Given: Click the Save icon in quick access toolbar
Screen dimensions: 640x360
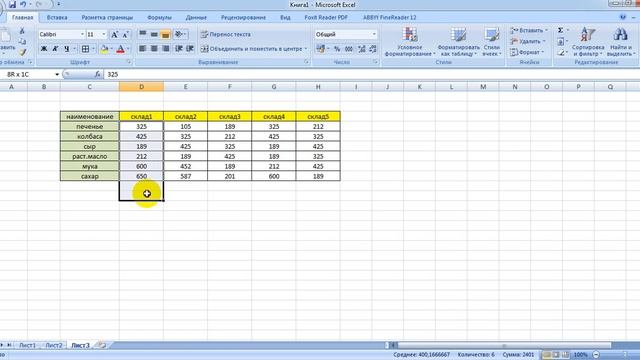Looking at the screenshot, I should pyautogui.click(x=12, y=4).
